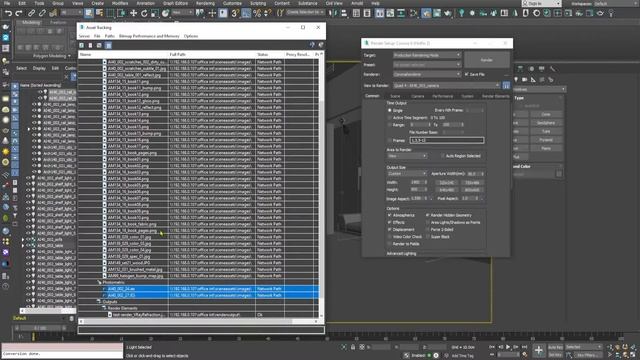Open the Target dropdown in Render Setup
This screenshot has width=640, height=360.
tap(427, 55)
